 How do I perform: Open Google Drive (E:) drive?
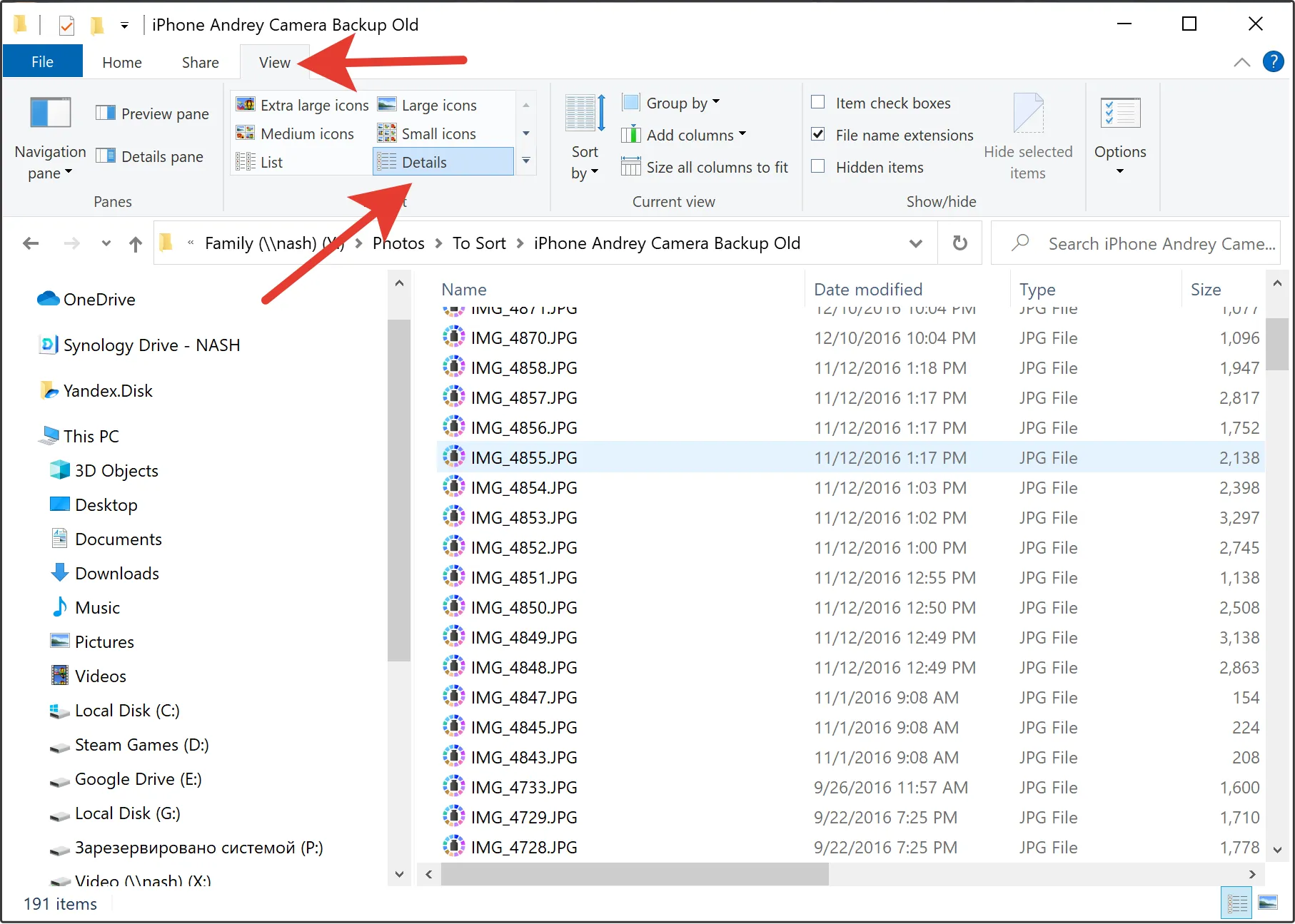click(x=126, y=778)
